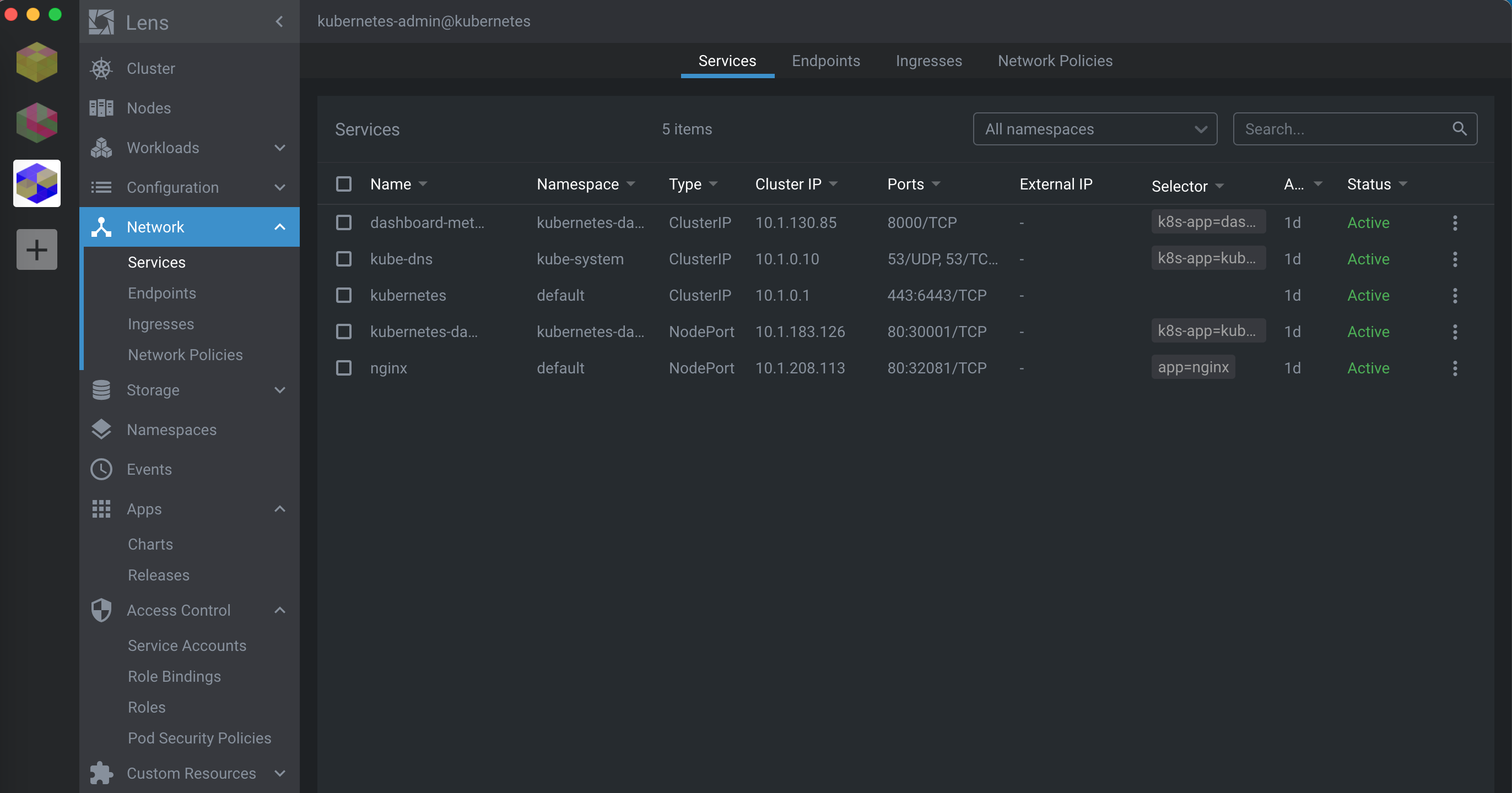Click the Configuration list icon
Screen dimensions: 1512x793
tap(101, 188)
